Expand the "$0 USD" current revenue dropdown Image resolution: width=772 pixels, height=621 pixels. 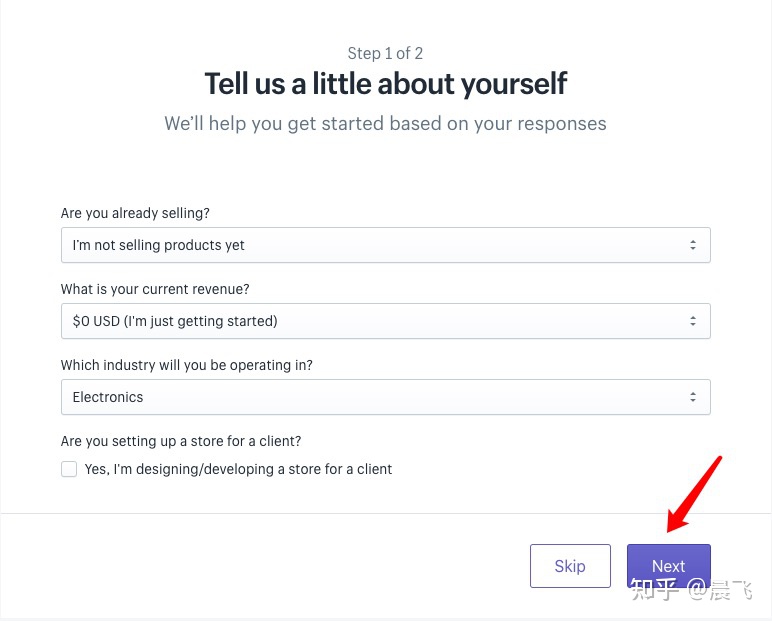tap(385, 321)
